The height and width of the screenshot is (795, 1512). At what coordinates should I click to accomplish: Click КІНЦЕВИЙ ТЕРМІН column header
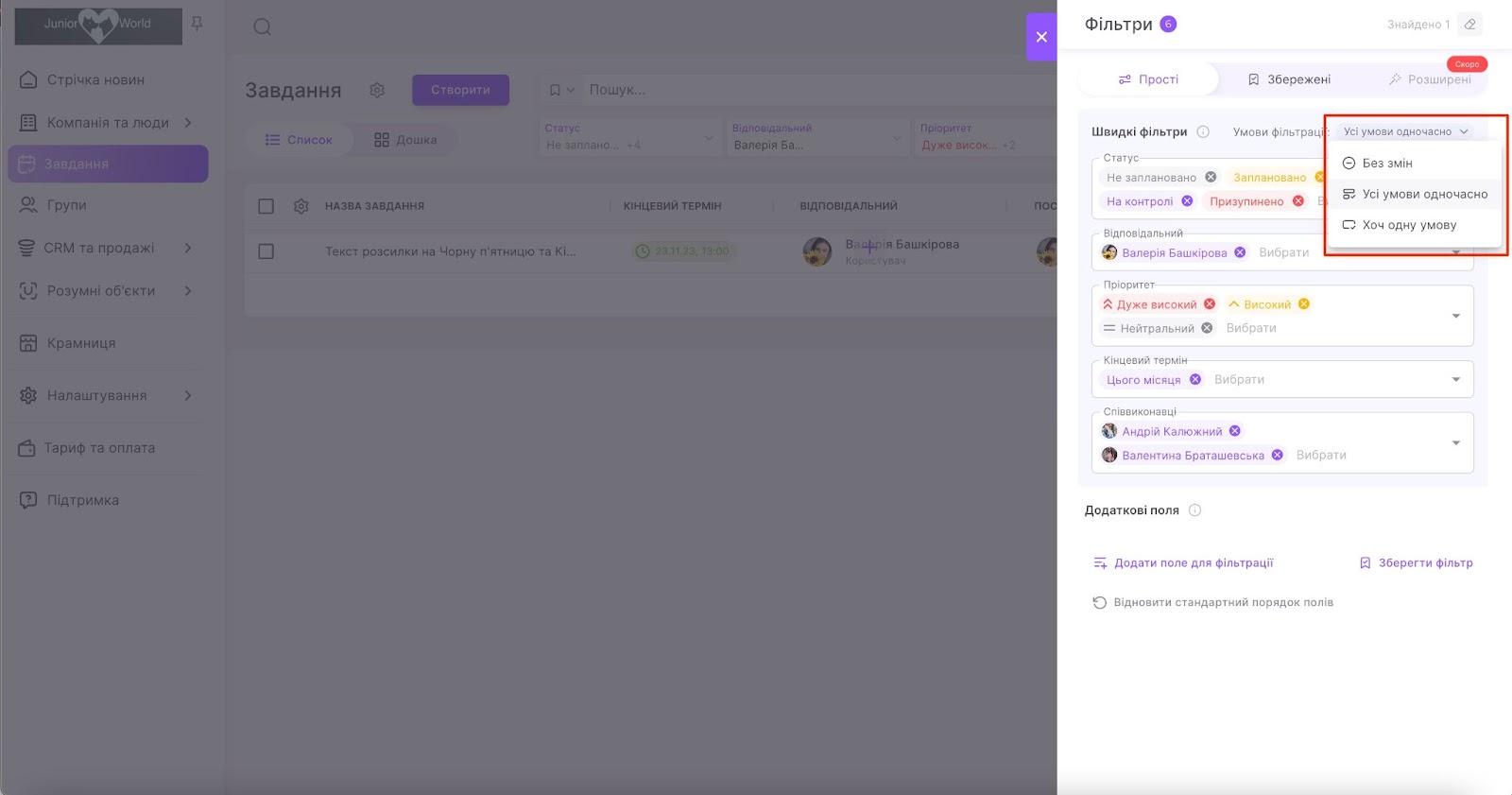pyautogui.click(x=672, y=206)
